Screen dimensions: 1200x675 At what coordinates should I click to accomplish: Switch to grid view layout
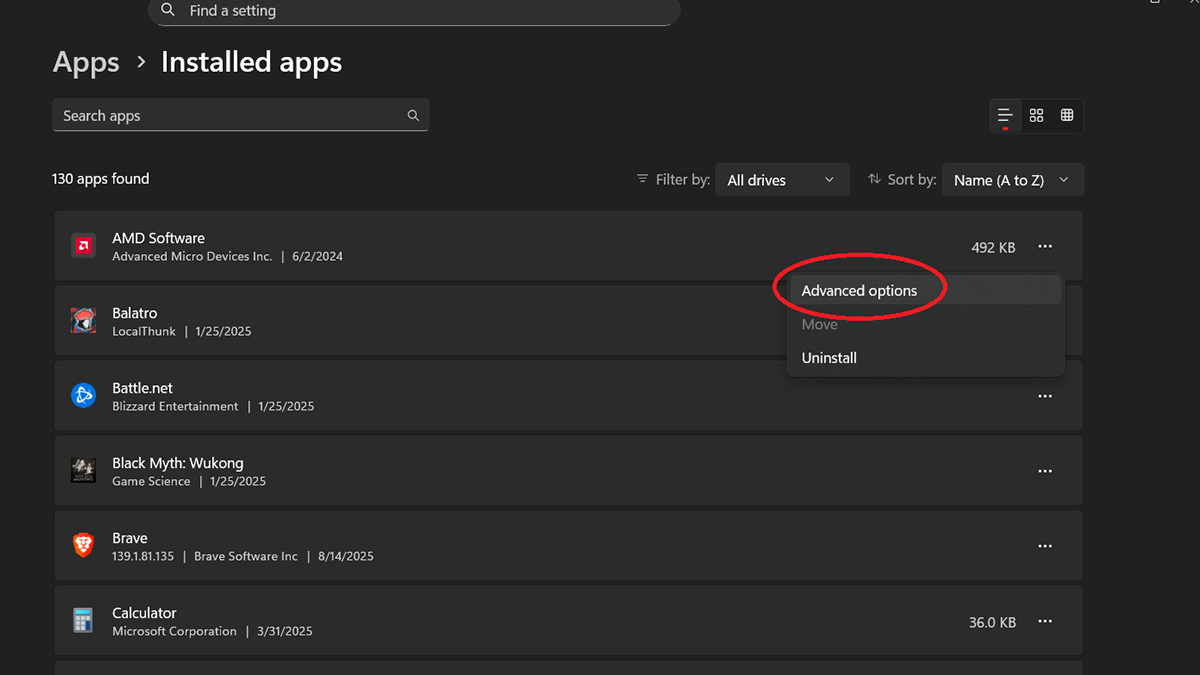(1036, 116)
